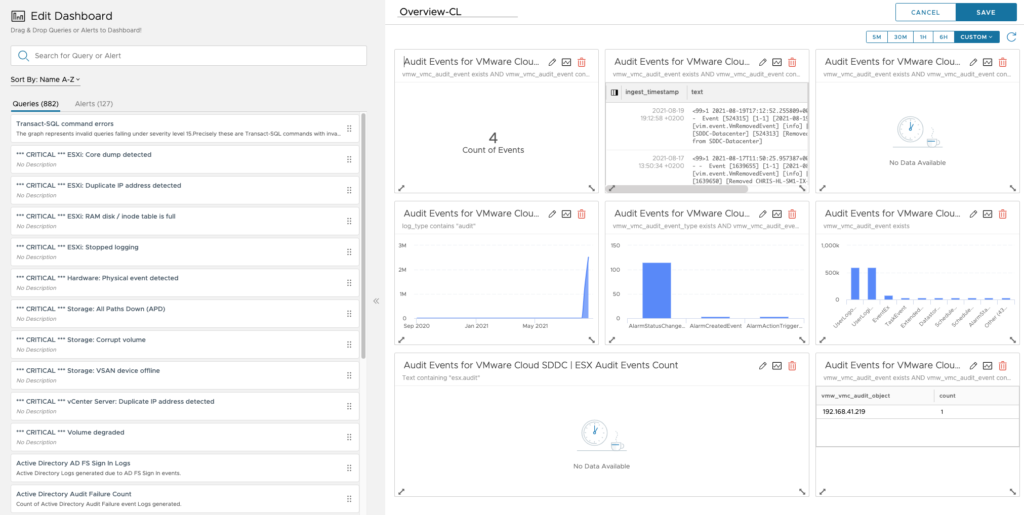
Task: Click drag handle of Volume degraded row
Action: (349, 437)
